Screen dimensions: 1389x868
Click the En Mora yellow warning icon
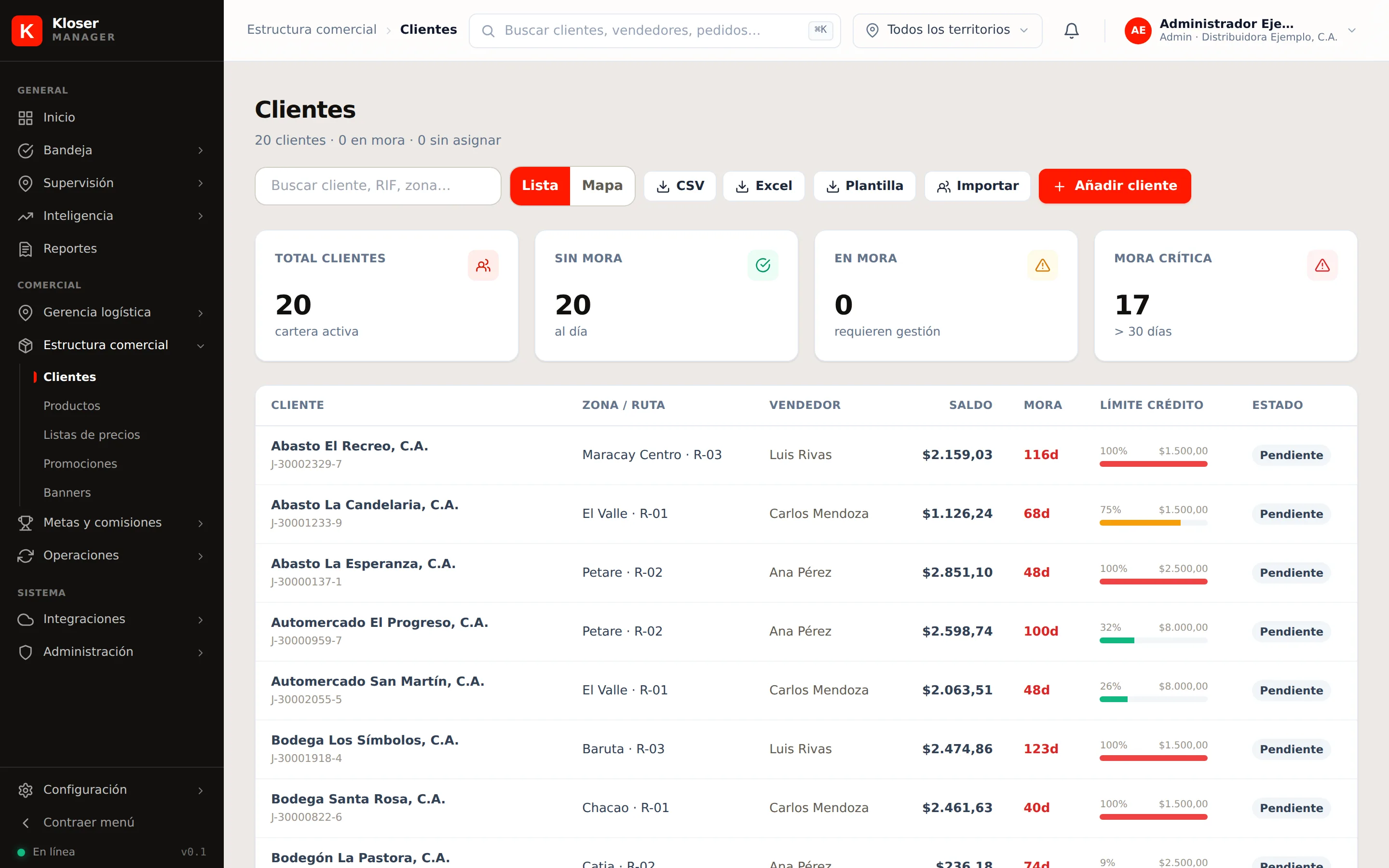1042,265
